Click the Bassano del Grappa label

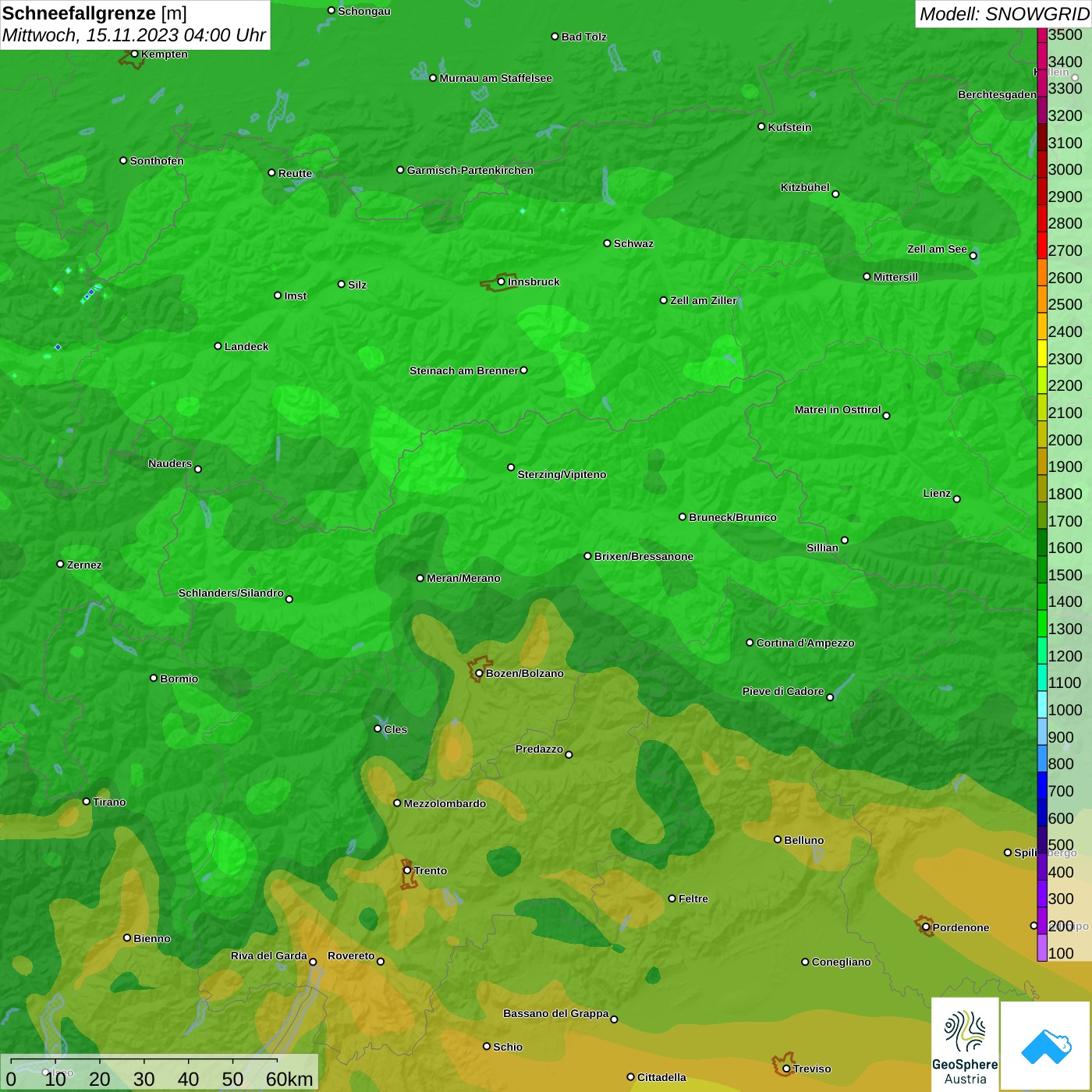click(x=556, y=1013)
